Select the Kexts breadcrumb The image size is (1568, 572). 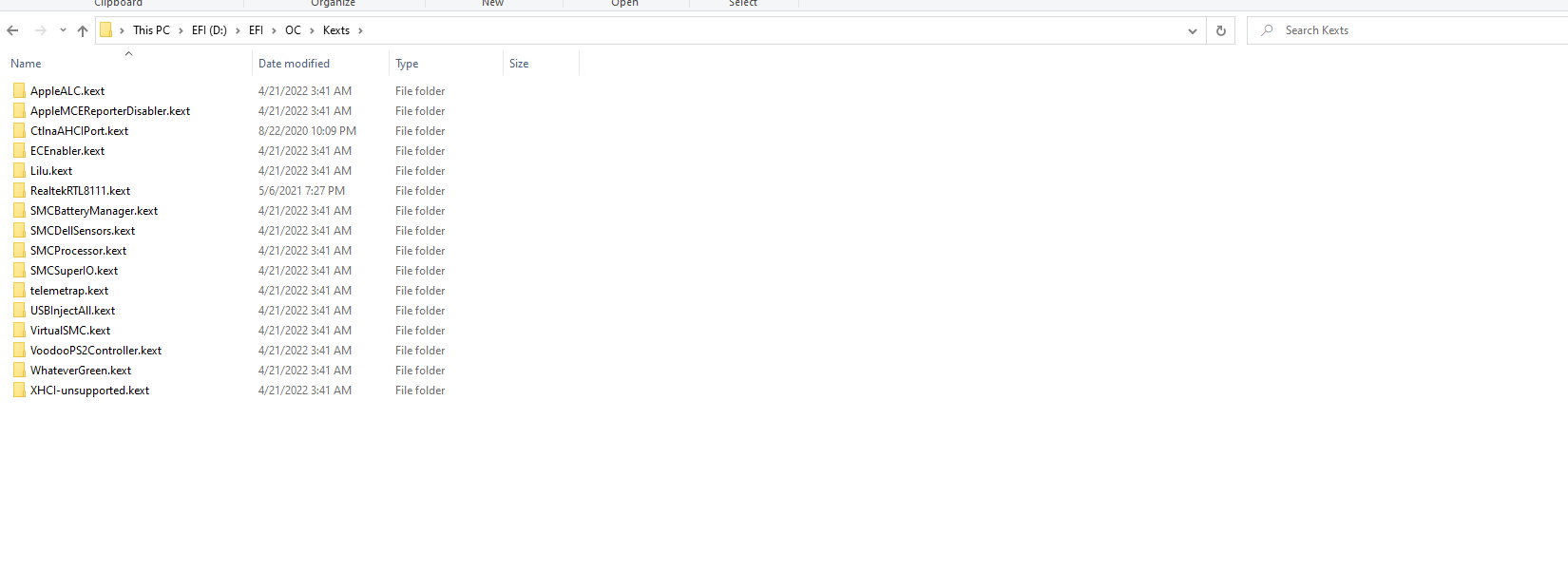click(336, 30)
